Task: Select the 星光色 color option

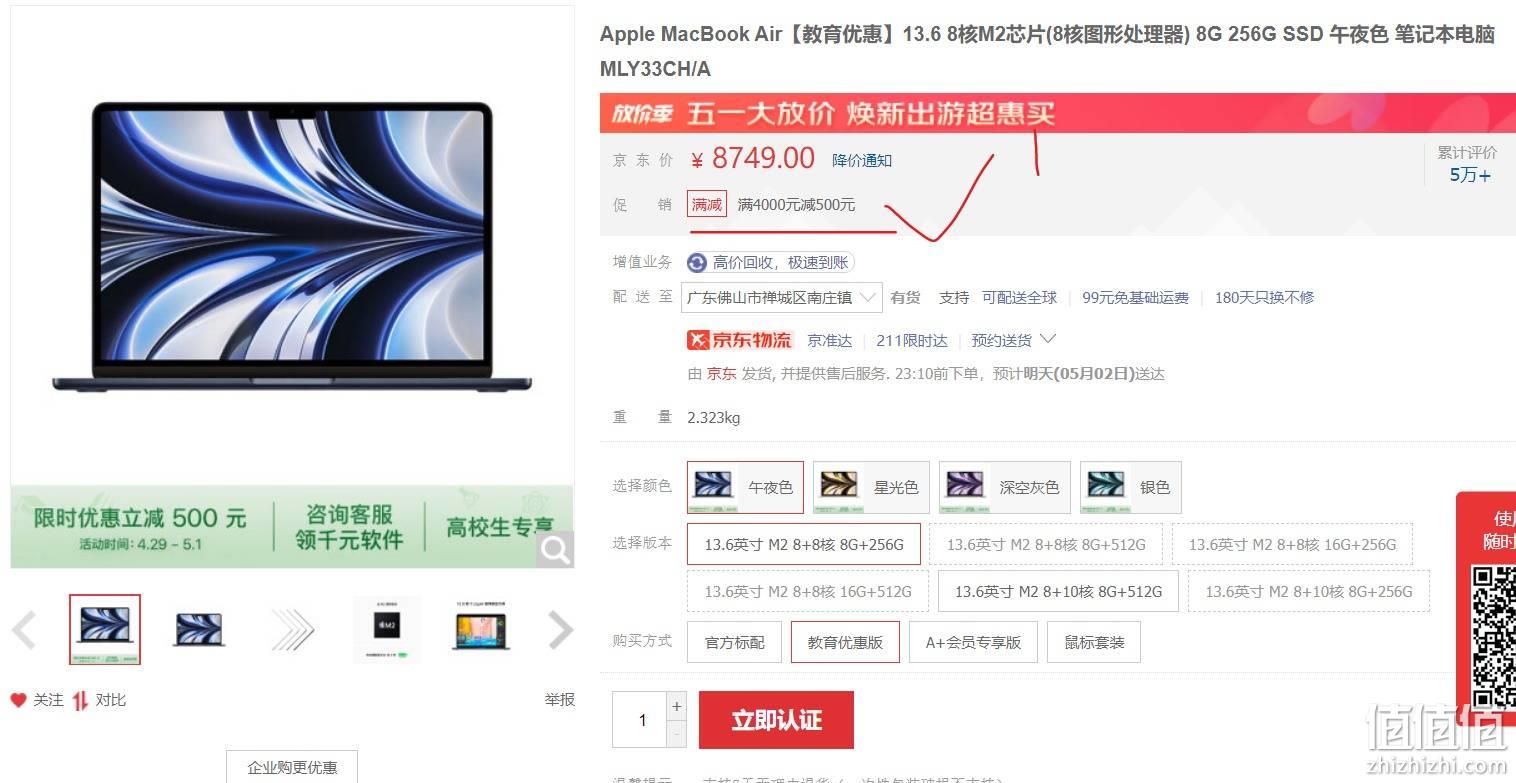Action: pos(871,487)
